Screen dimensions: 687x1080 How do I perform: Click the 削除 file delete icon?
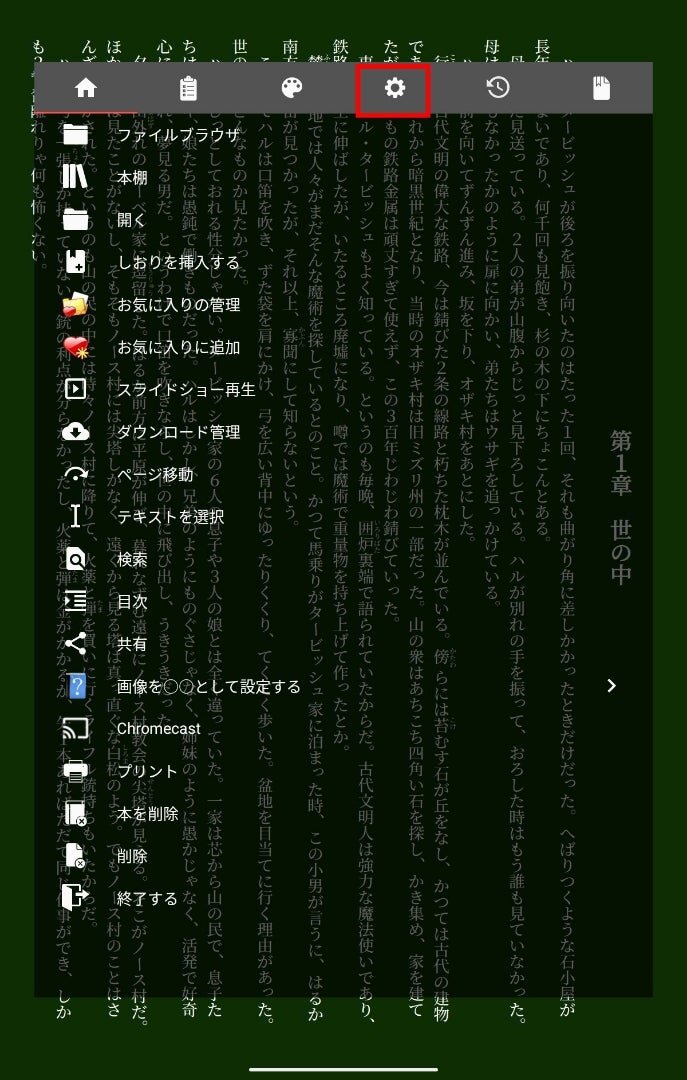(75, 856)
